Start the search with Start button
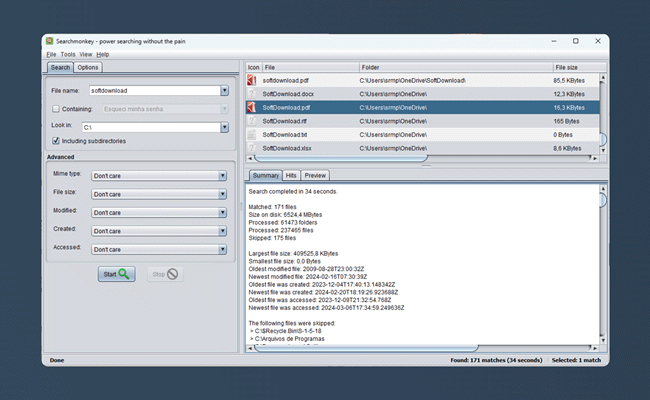The height and width of the screenshot is (400, 650). point(116,274)
